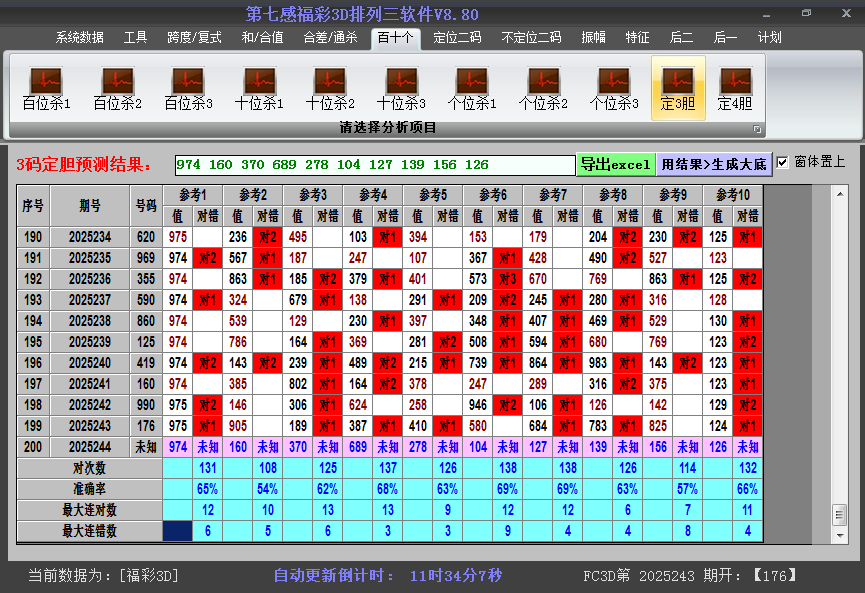The image size is (865, 593).
Task: Click the 百位杀1 analysis icon
Action: (x=46, y=88)
